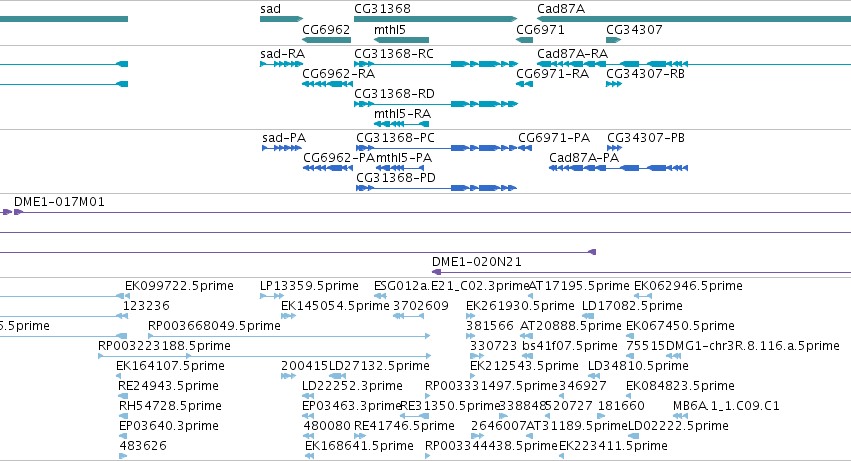Select EST EK164107.5prime
851x461 pixels.
click(170, 366)
